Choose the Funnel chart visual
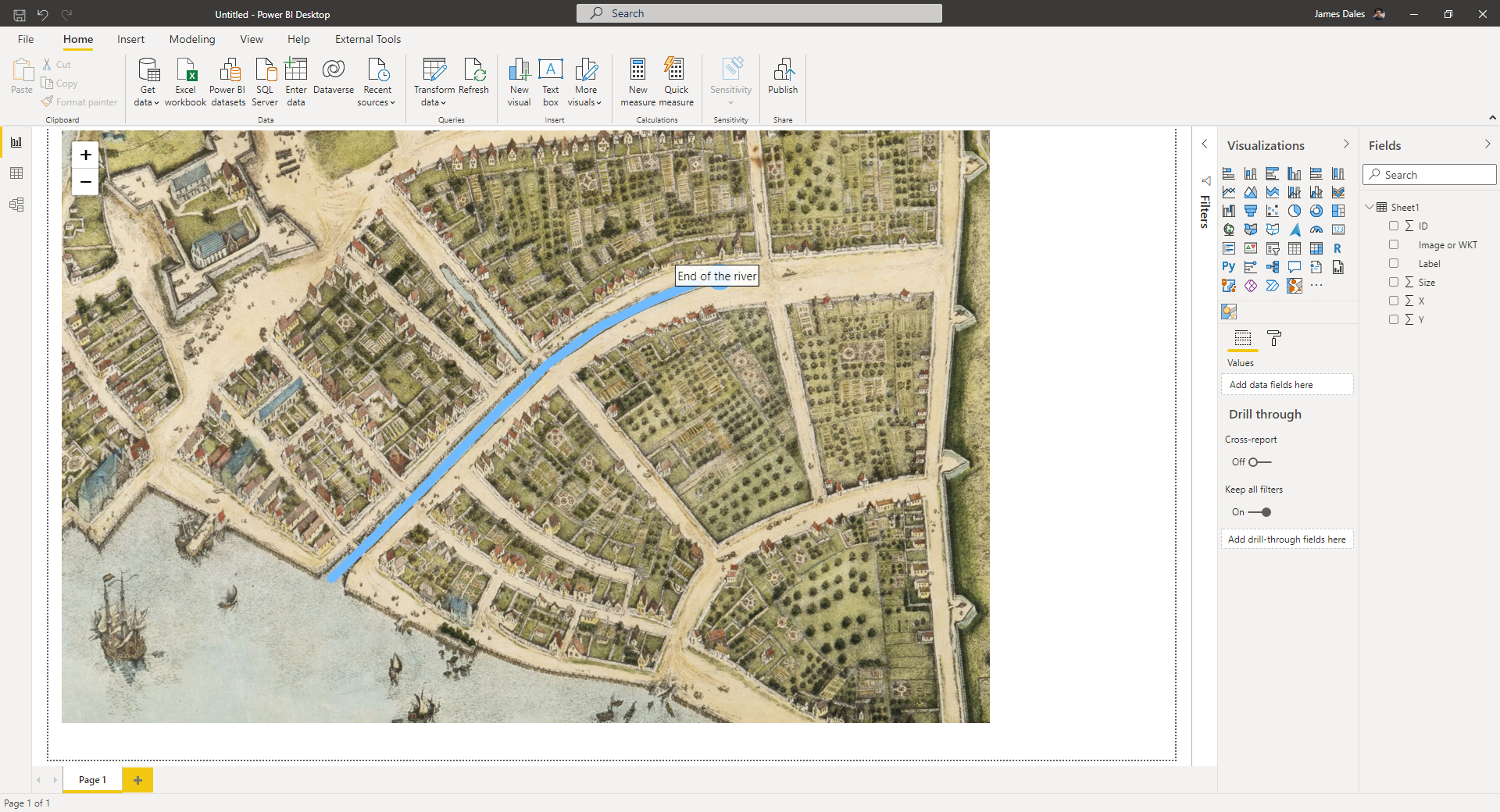Image resolution: width=1500 pixels, height=812 pixels. (1251, 211)
